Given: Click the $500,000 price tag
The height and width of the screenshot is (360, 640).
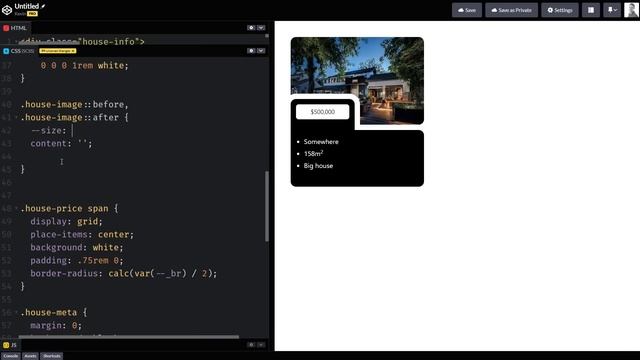Looking at the screenshot, I should click(x=322, y=112).
